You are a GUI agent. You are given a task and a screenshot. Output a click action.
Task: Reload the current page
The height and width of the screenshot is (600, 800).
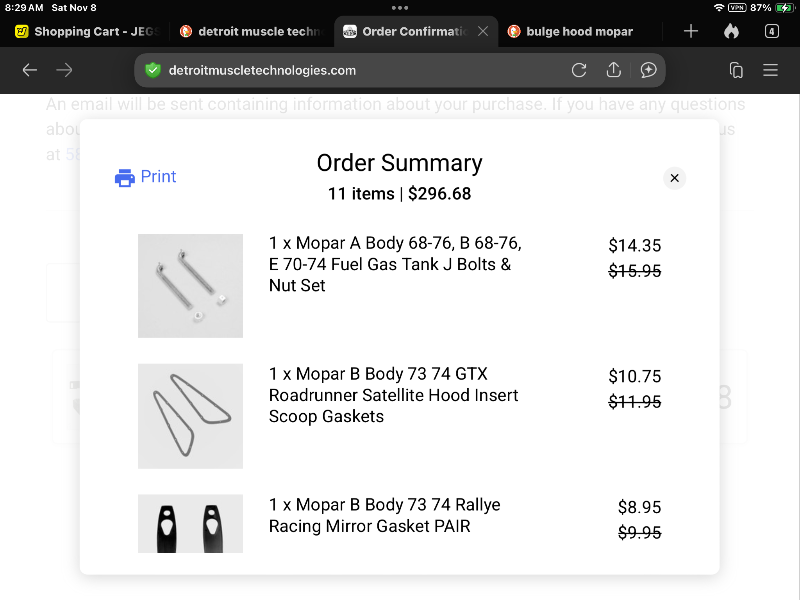pos(579,70)
